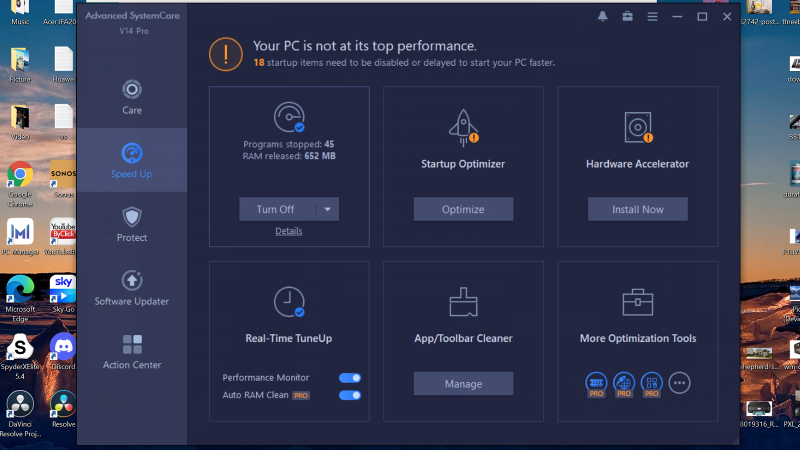Click the Startup Optimizer rocket icon
The image size is (800, 450).
coord(463,128)
